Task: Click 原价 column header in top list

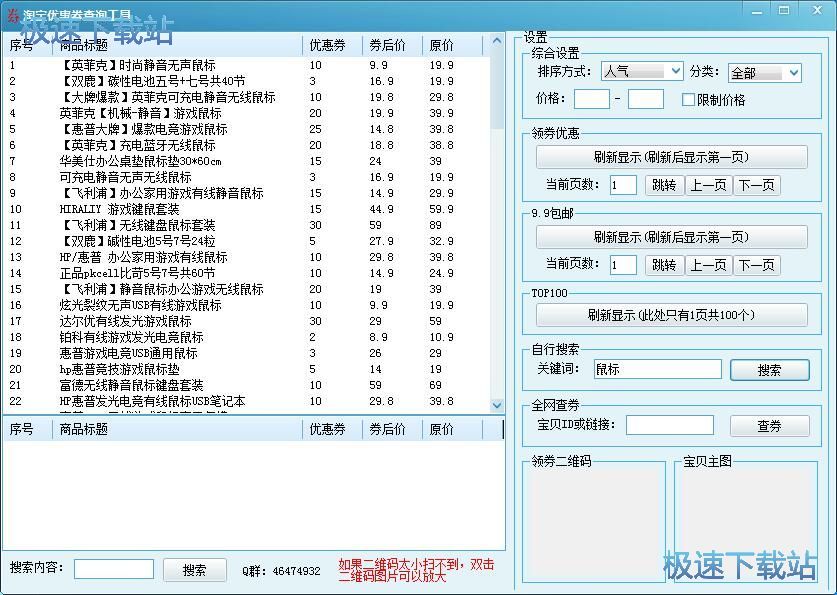Action: 452,46
